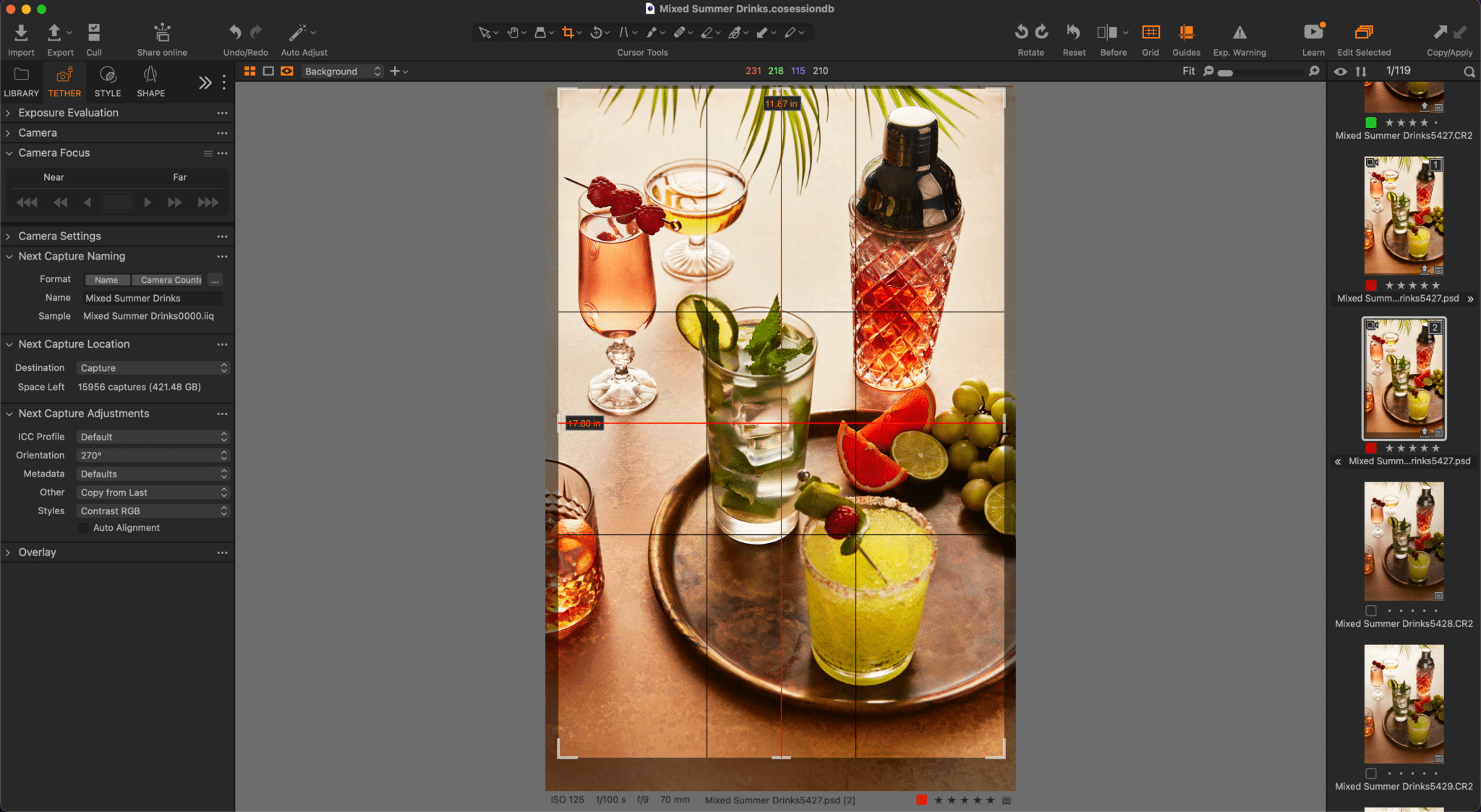Open the Styles Contrast RGB dropdown

point(153,510)
